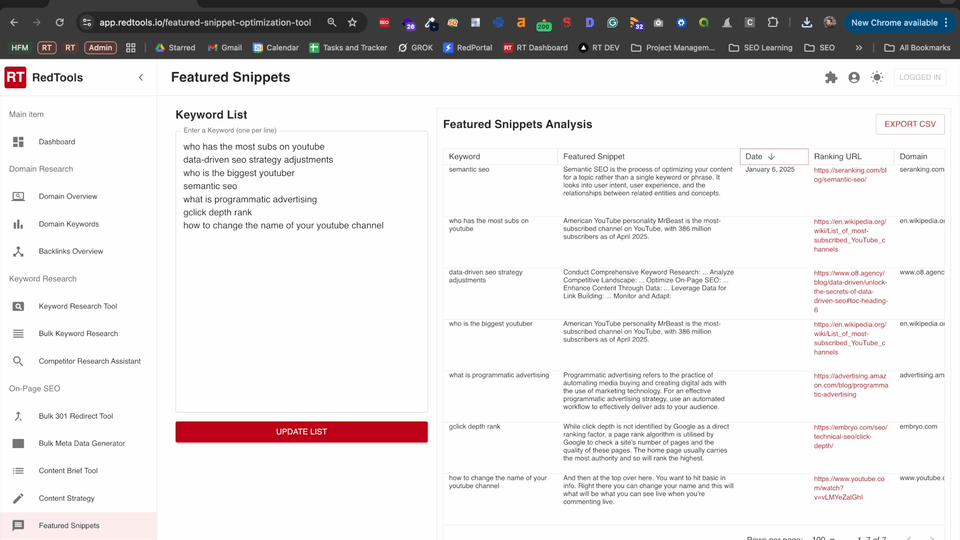Open the puzzle-piece integrations icon in header
960x540 pixels.
(x=831, y=78)
